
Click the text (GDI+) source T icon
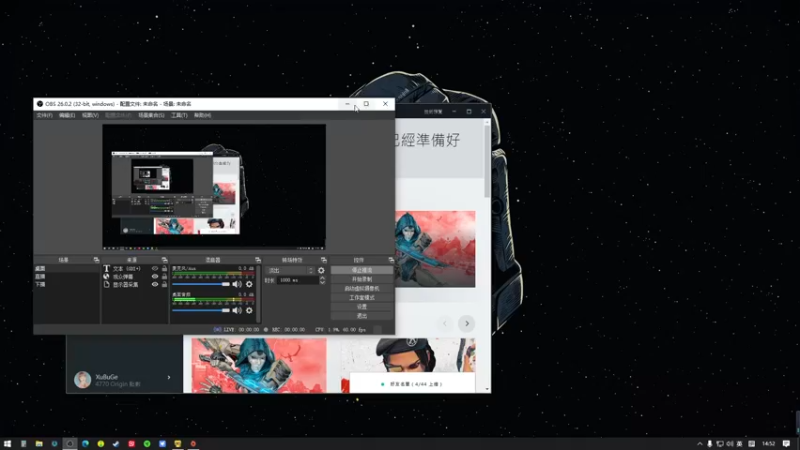point(106,268)
